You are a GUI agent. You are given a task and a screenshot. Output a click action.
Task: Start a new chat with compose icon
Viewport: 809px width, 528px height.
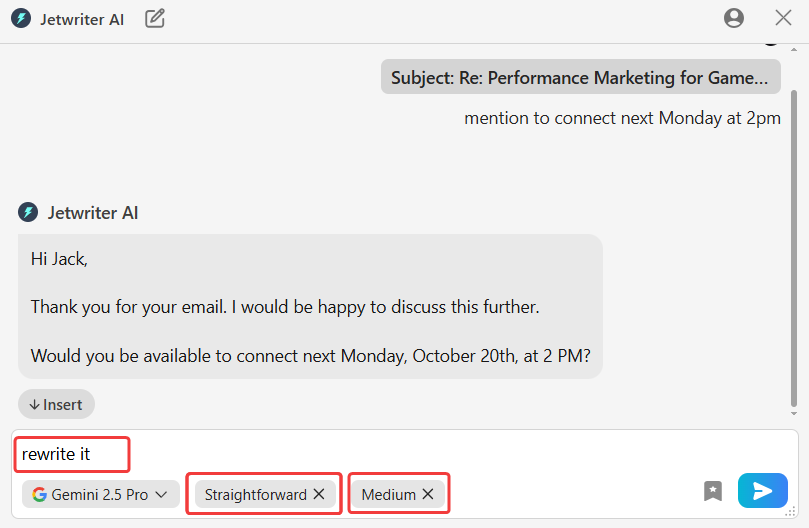click(x=155, y=18)
